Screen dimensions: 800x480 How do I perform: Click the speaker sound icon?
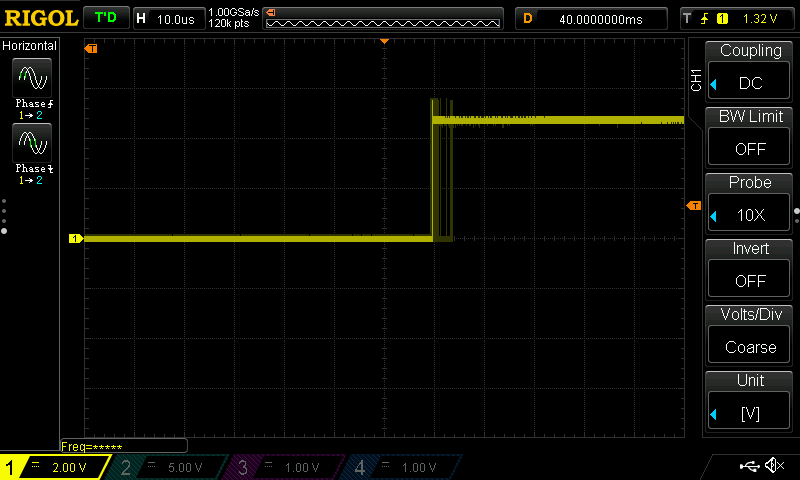coord(774,466)
